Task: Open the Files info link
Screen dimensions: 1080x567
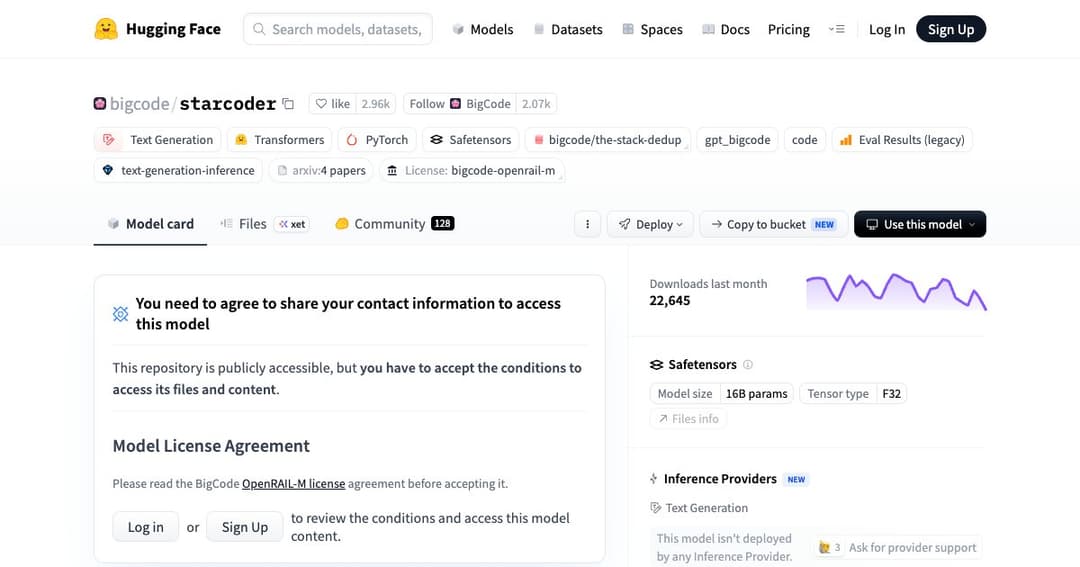Action: 688,419
